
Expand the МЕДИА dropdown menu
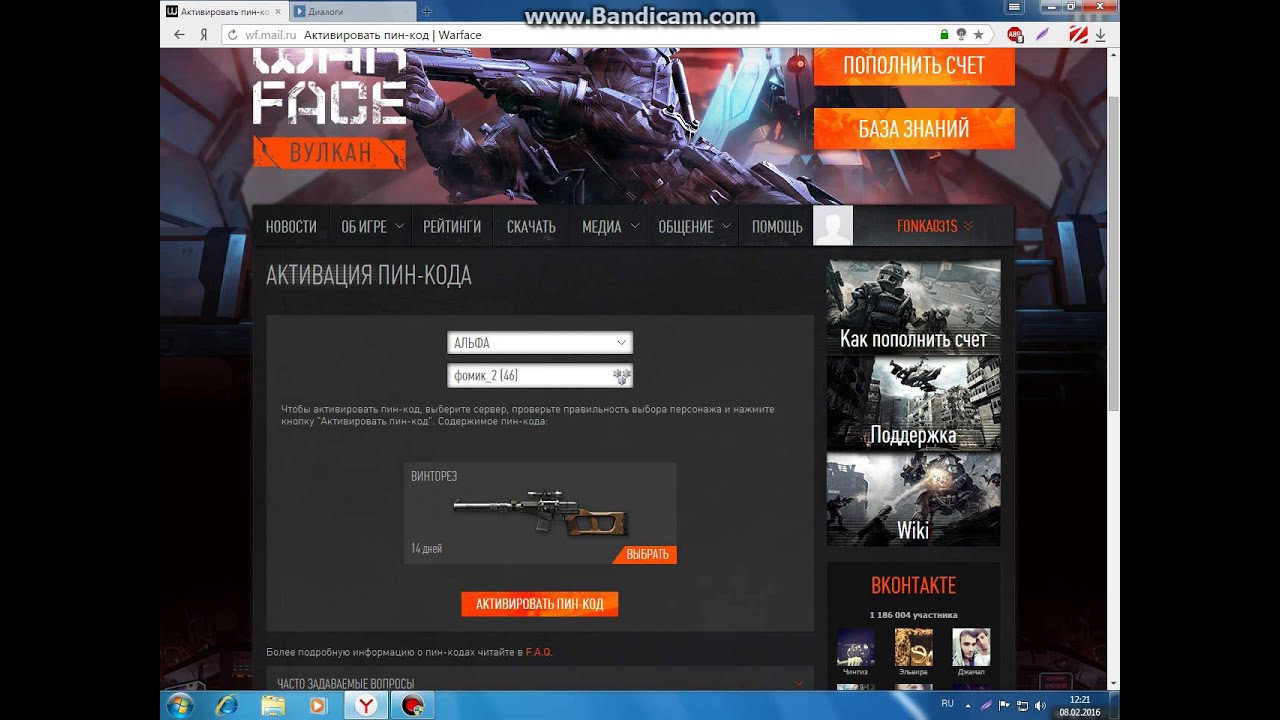(x=609, y=227)
